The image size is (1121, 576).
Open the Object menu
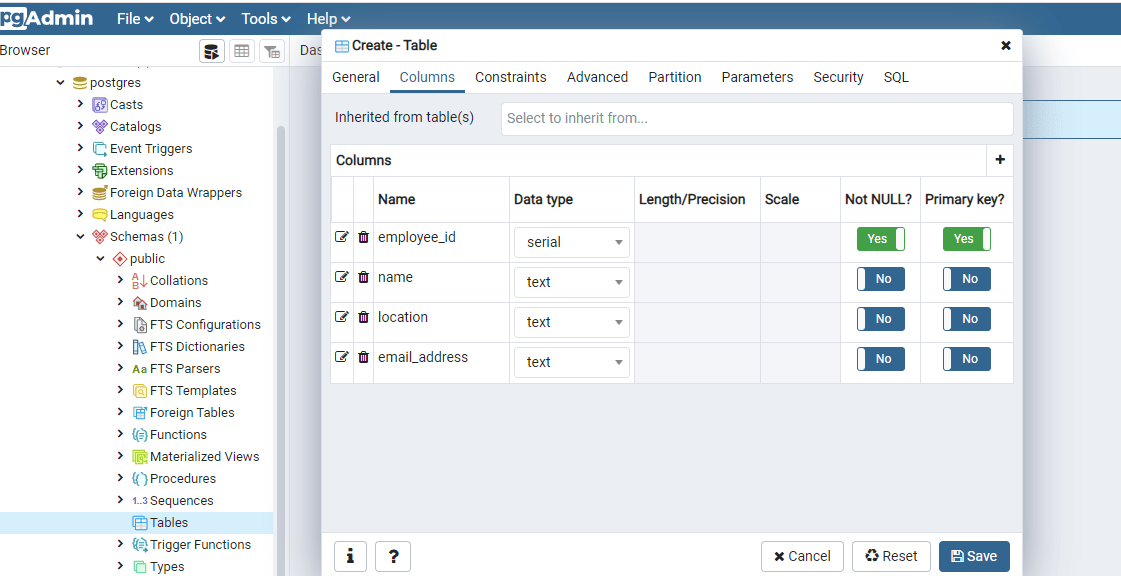(197, 19)
